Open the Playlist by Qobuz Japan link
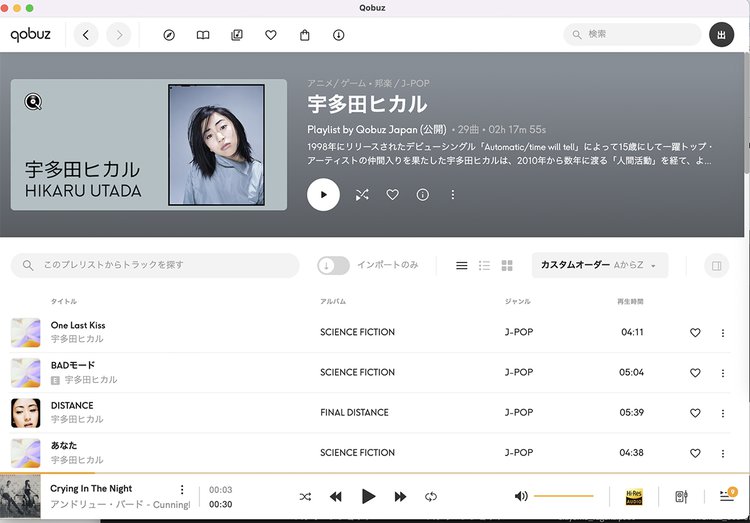 click(377, 130)
